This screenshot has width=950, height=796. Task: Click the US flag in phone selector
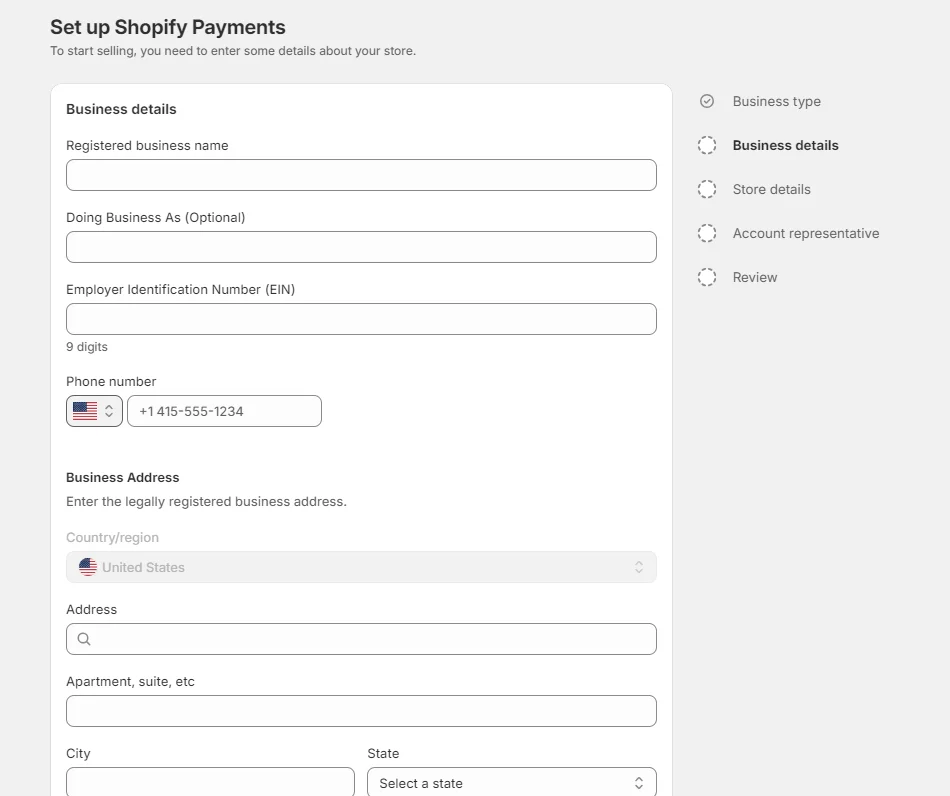pos(85,411)
